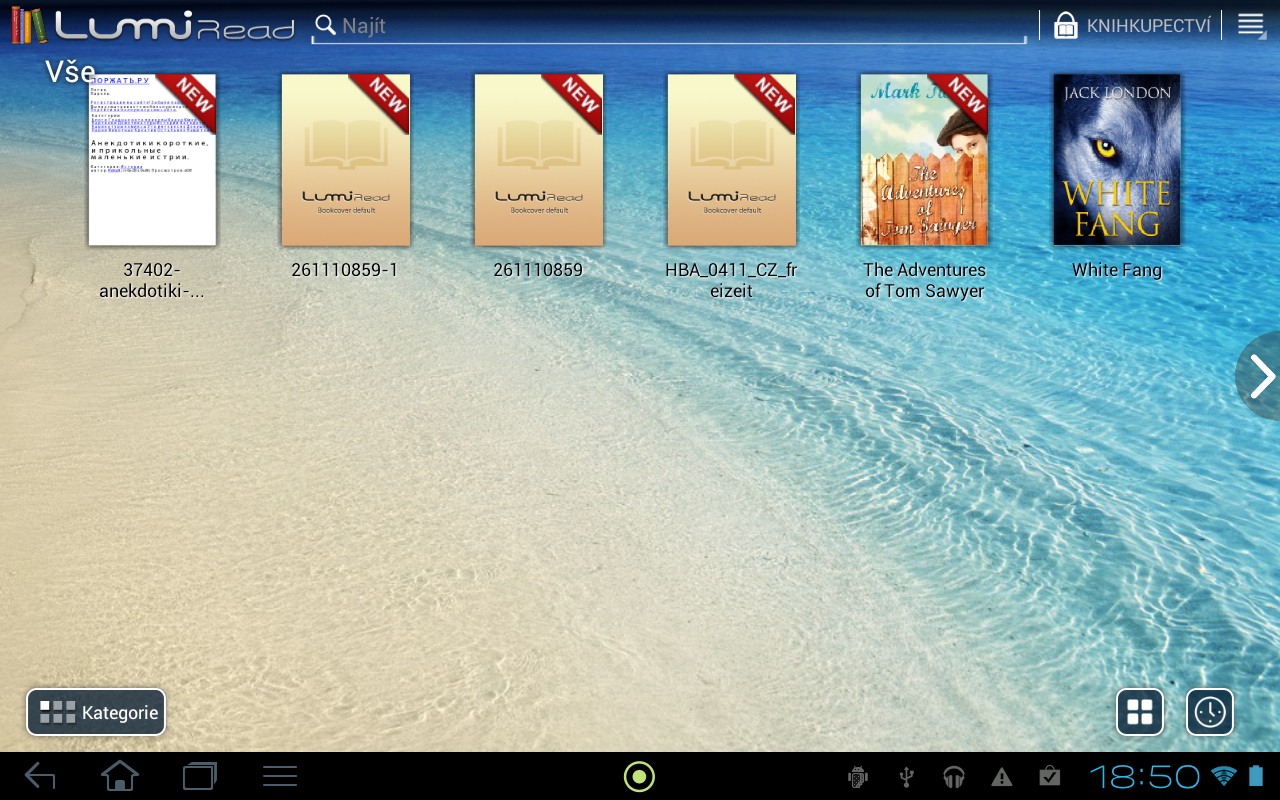Expand the next page of books
The width and height of the screenshot is (1280, 800).
tap(1262, 377)
